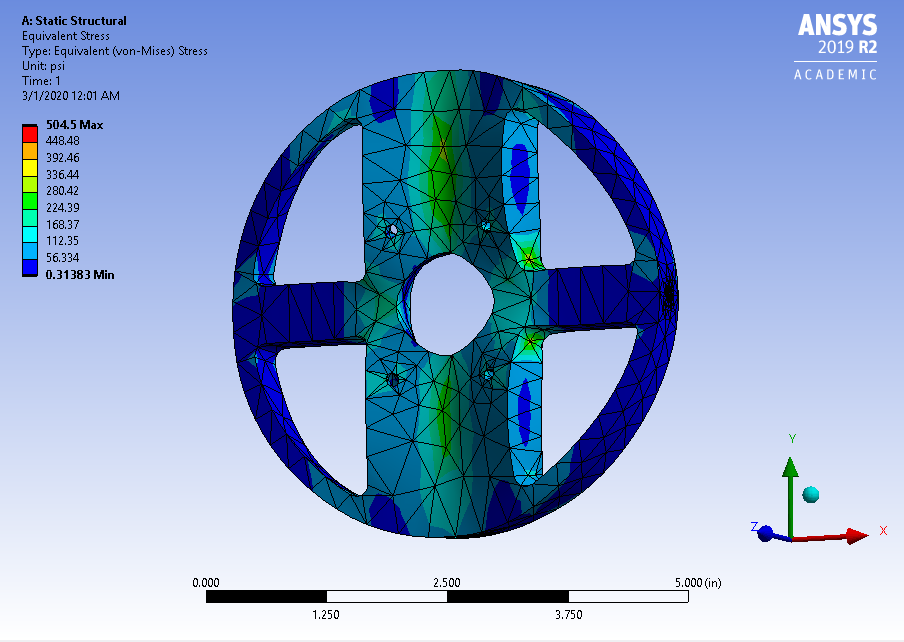Select the legend value 336.44
Image resolution: width=904 pixels, height=642 pixels.
(x=63, y=174)
